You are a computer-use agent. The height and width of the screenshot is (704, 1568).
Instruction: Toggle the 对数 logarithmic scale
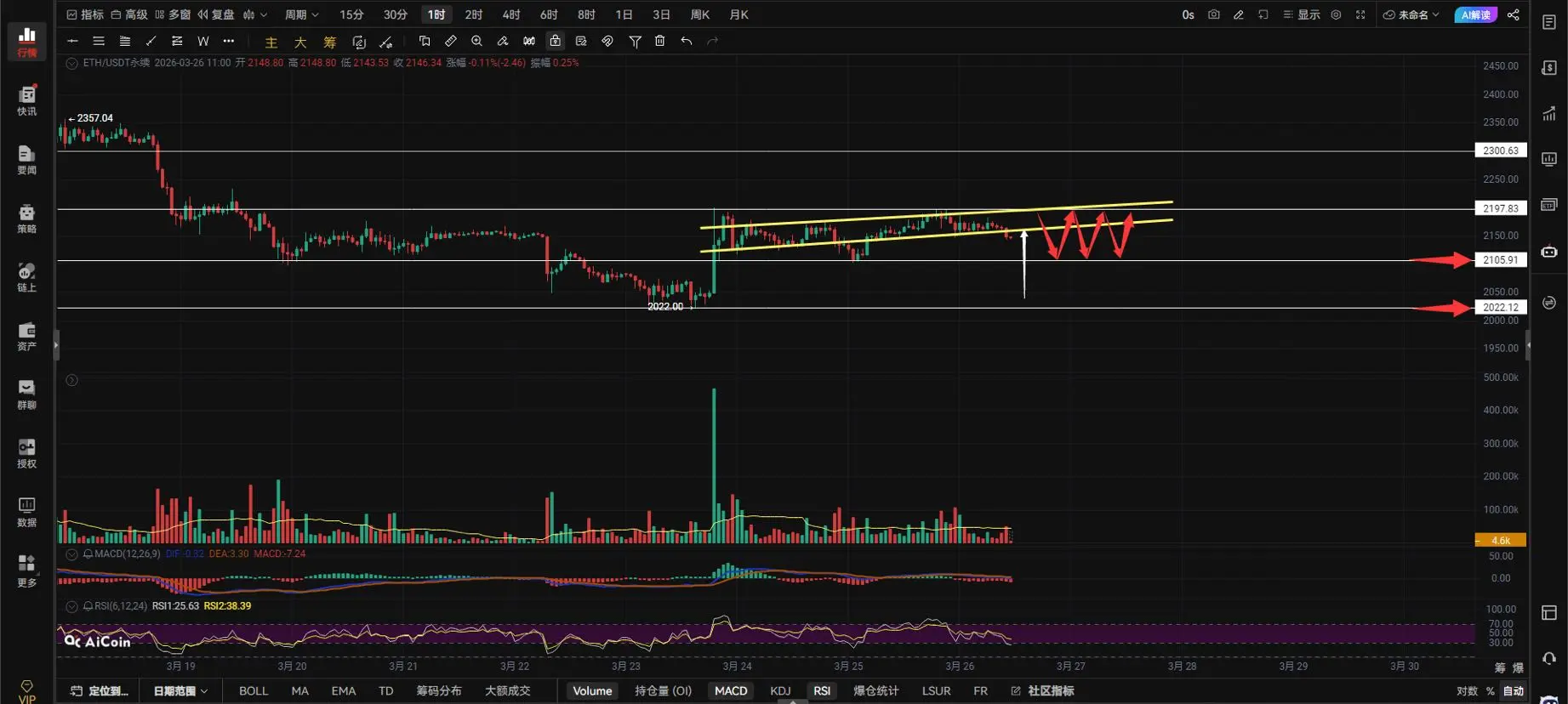pyautogui.click(x=1467, y=690)
